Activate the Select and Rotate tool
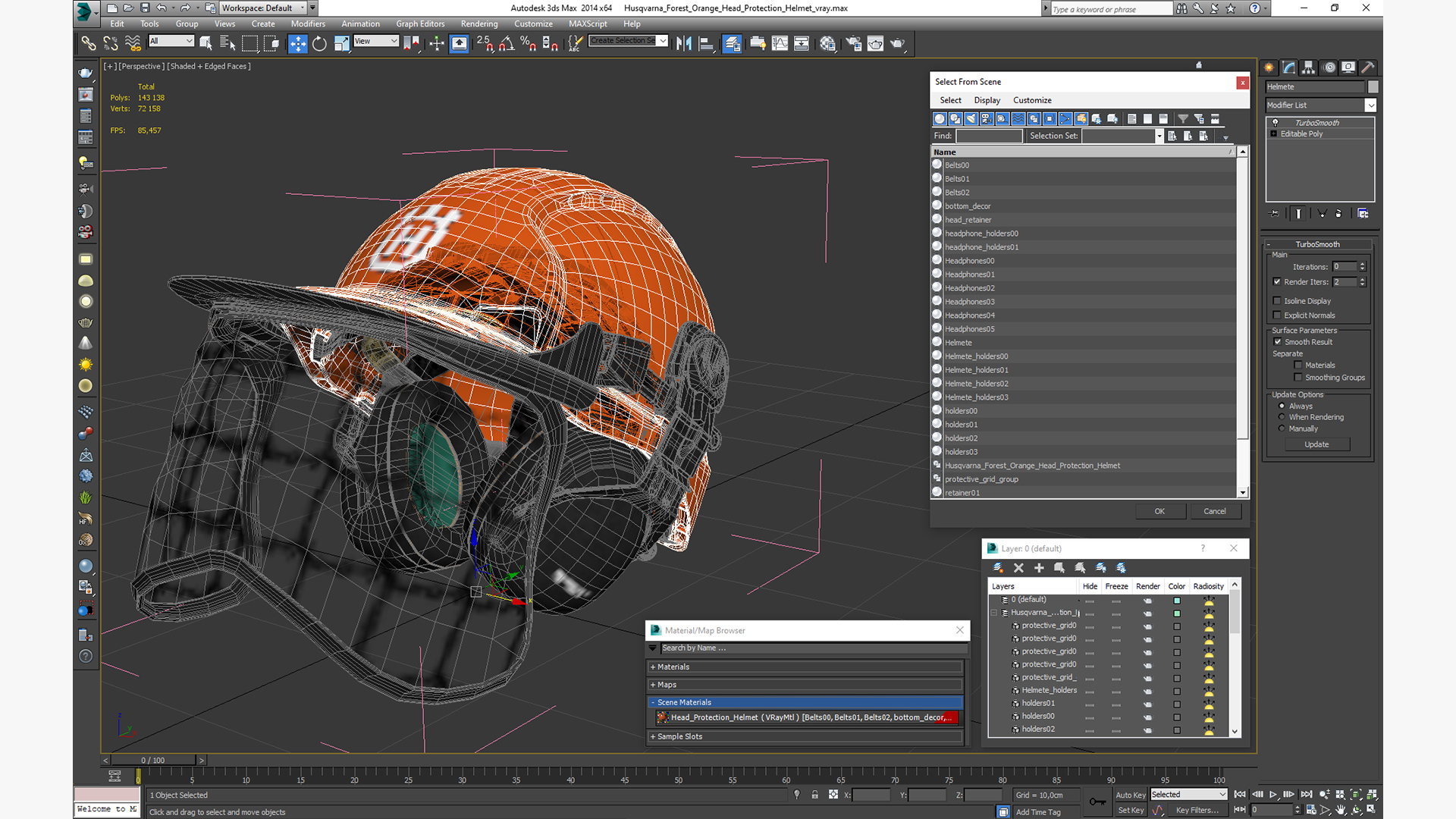The height and width of the screenshot is (819, 1456). pyautogui.click(x=319, y=44)
